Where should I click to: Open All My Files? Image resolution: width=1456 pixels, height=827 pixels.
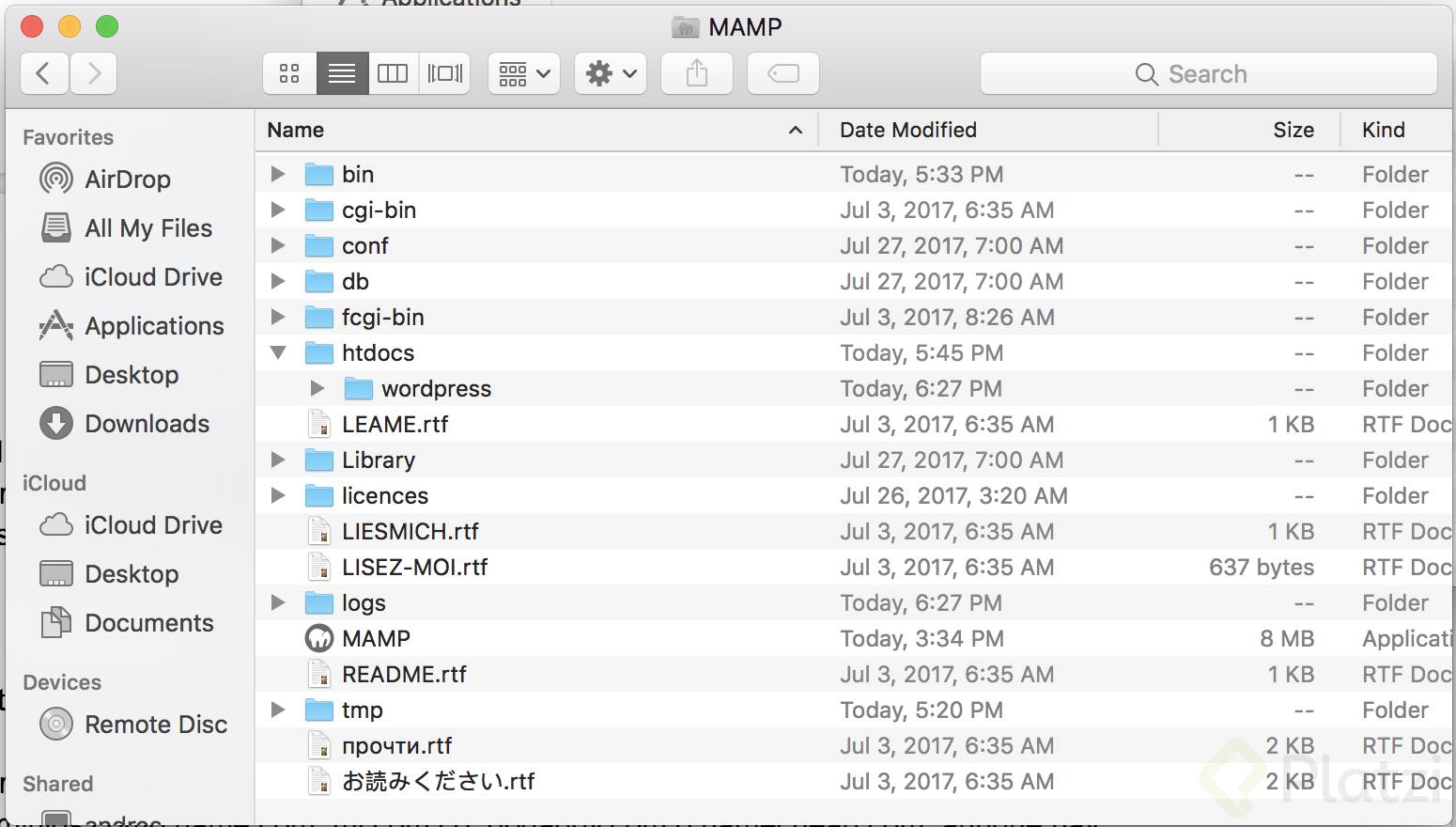(x=147, y=228)
